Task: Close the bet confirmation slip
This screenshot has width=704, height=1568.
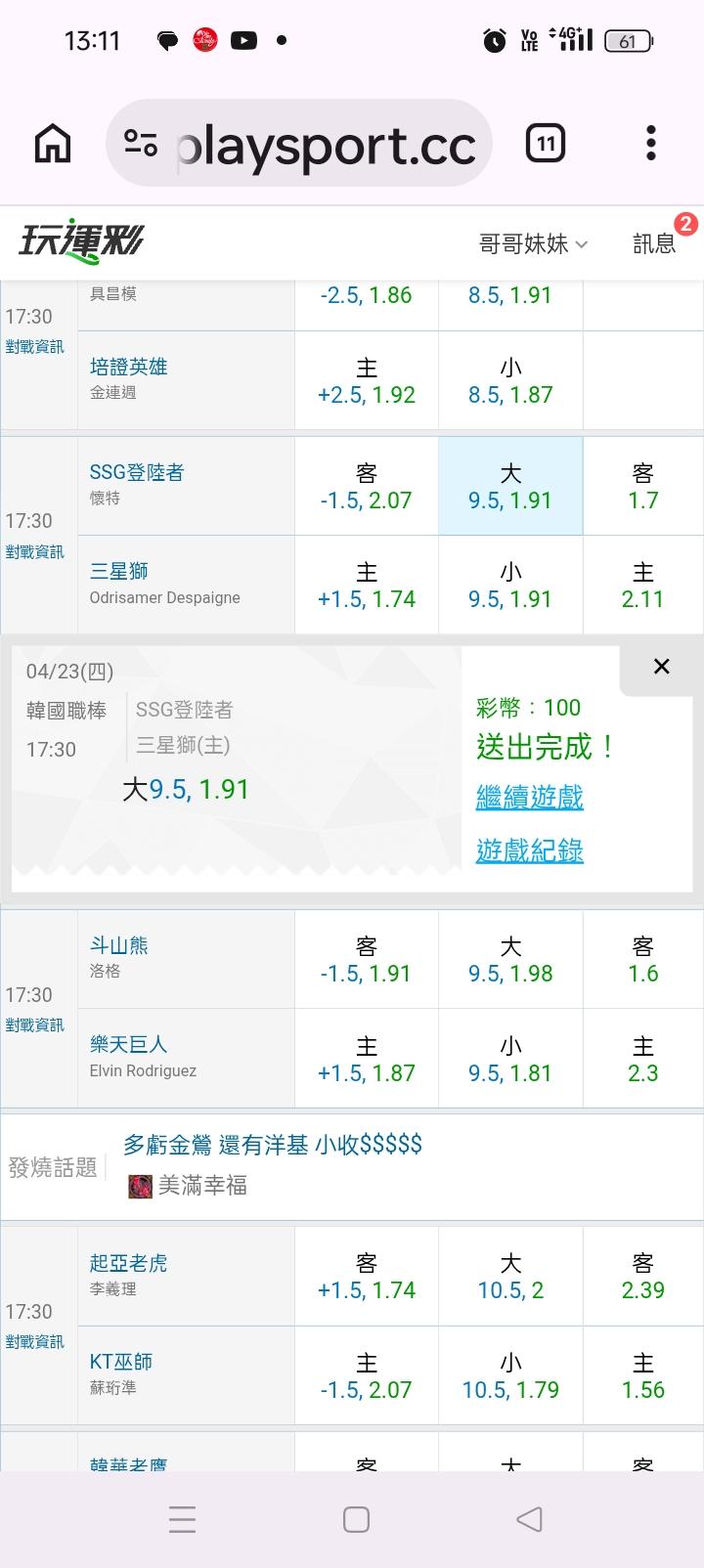Action: tap(661, 667)
